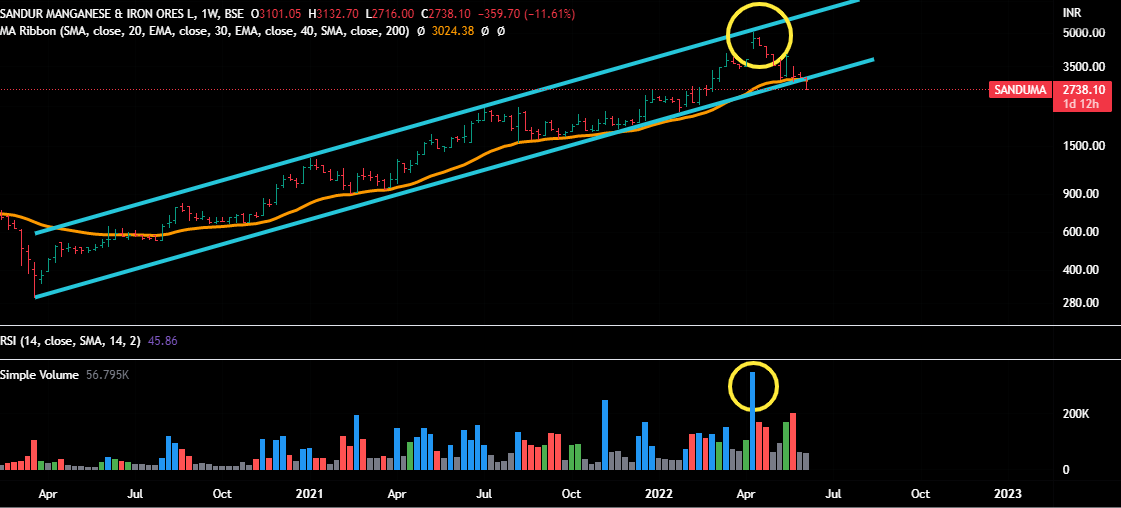
Task: Click the 2021 time axis label
Action: click(310, 494)
